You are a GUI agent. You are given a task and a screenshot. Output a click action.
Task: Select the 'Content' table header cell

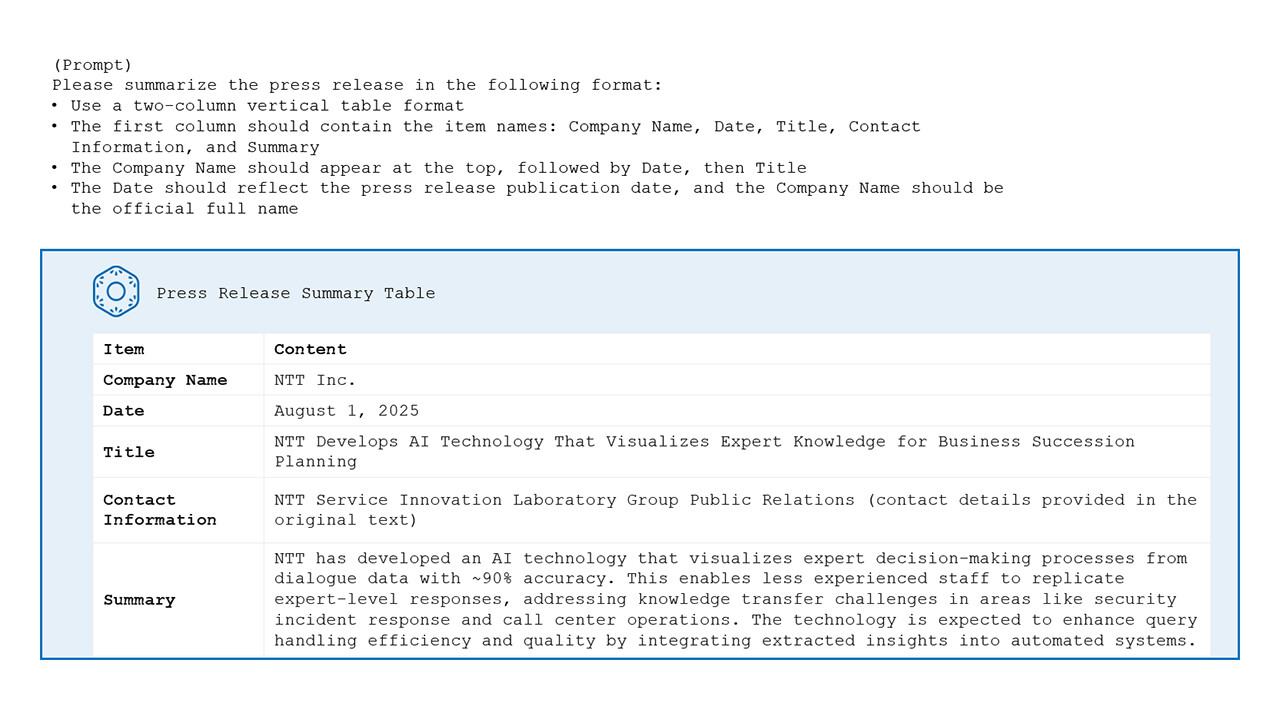click(310, 349)
